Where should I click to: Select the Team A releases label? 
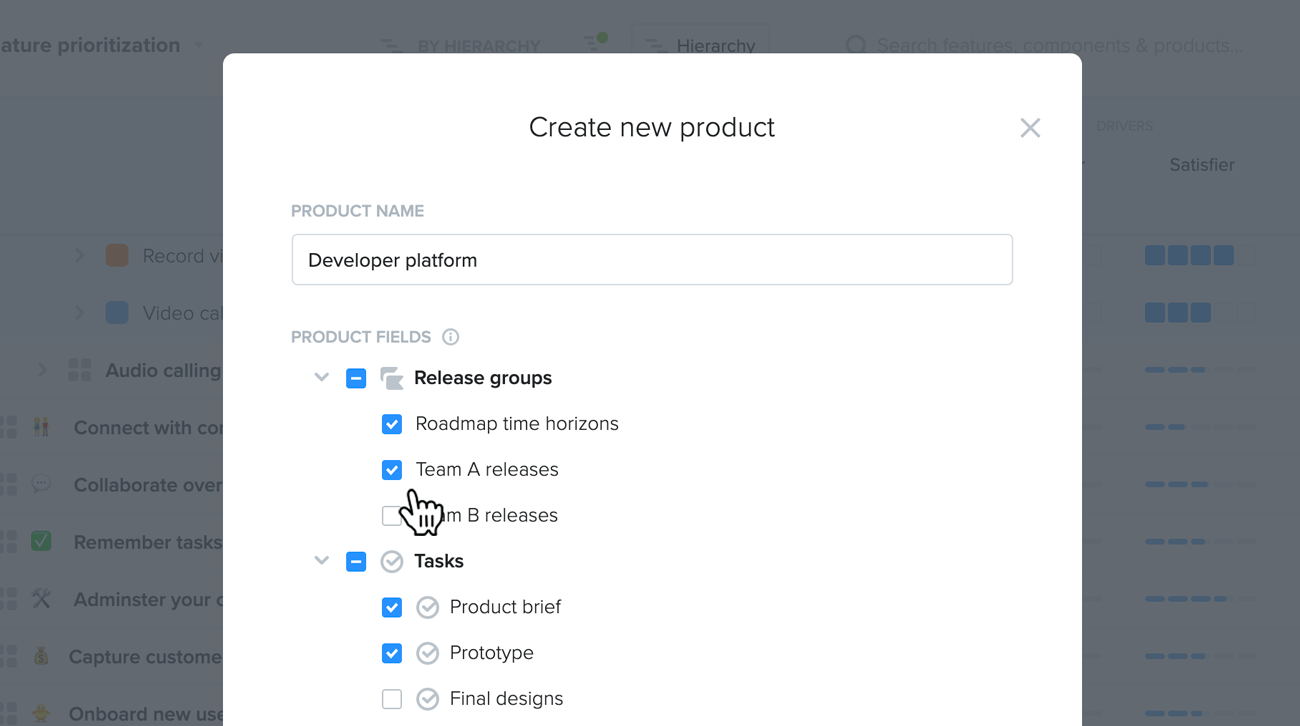click(x=487, y=470)
